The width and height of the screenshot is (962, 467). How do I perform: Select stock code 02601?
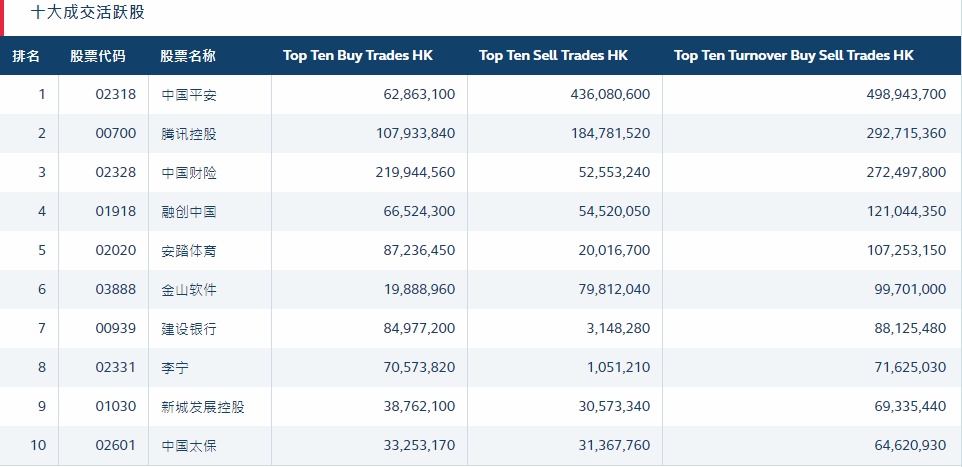[103, 446]
